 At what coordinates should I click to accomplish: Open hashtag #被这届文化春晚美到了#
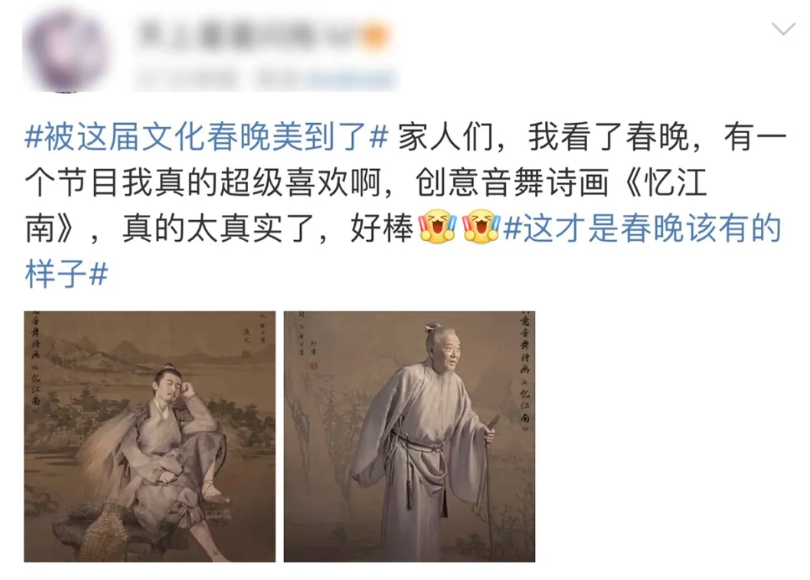[x=207, y=137]
